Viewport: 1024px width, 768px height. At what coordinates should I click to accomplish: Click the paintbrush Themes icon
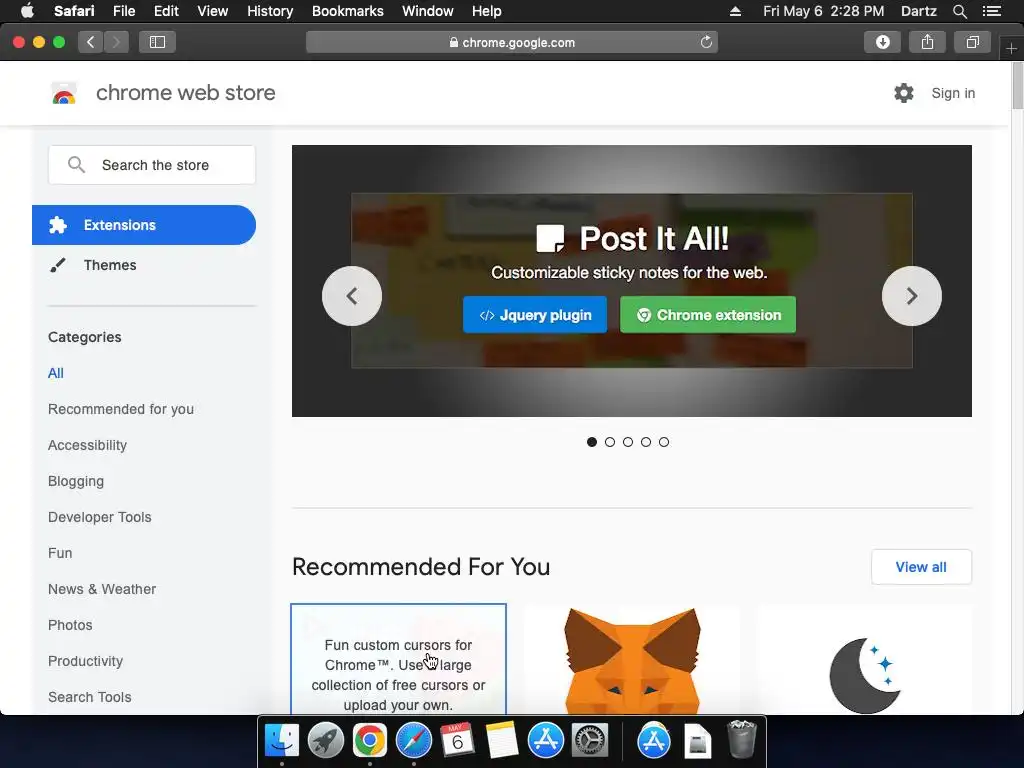[57, 265]
